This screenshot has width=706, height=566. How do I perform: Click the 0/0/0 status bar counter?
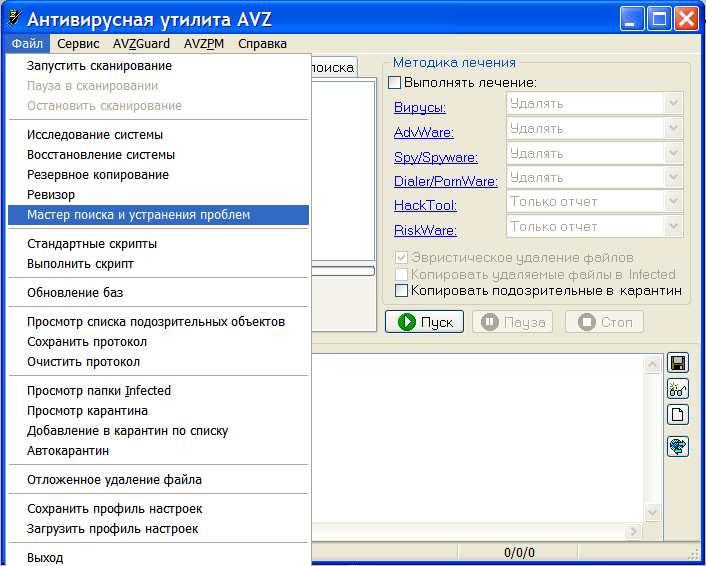point(519,552)
